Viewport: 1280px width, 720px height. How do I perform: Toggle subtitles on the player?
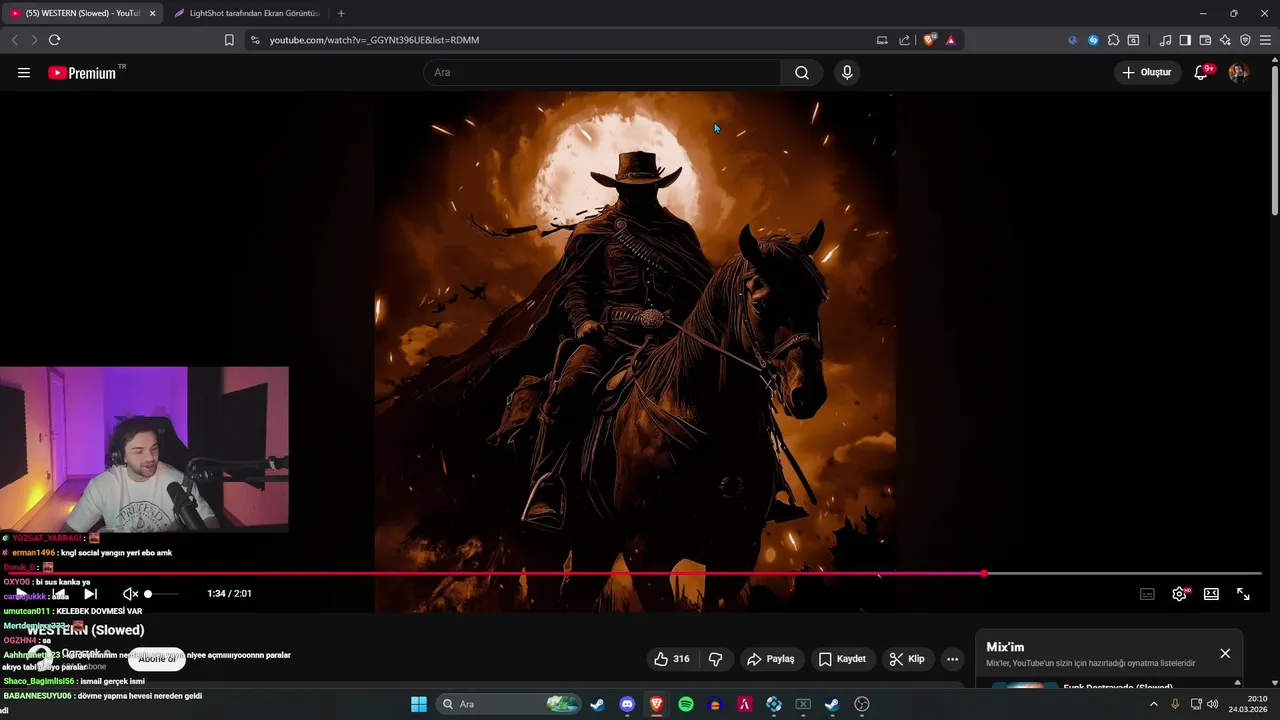1148,594
